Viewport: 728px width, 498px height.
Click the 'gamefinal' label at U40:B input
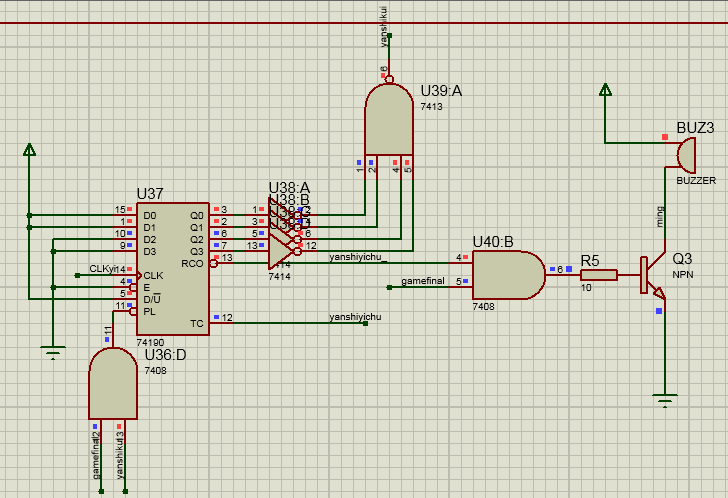[423, 281]
